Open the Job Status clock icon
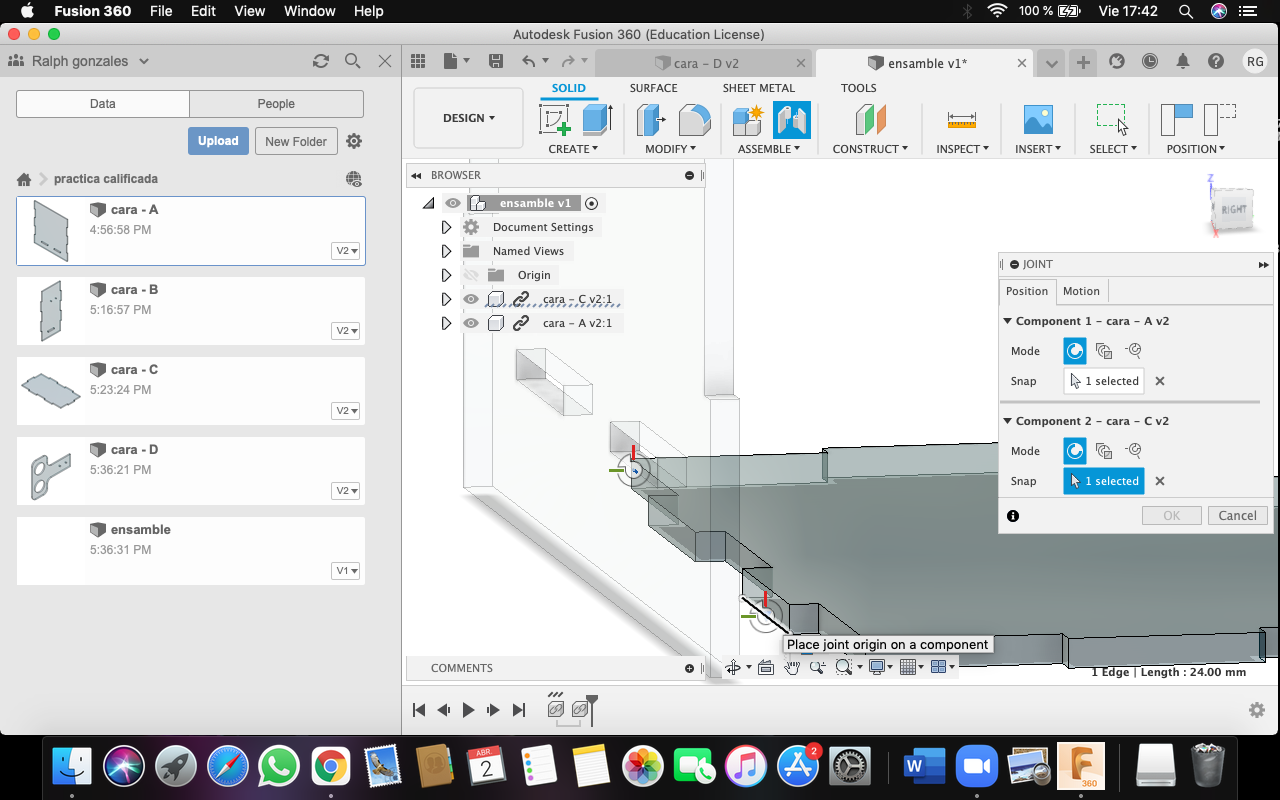The height and width of the screenshot is (800, 1280). [x=1150, y=61]
